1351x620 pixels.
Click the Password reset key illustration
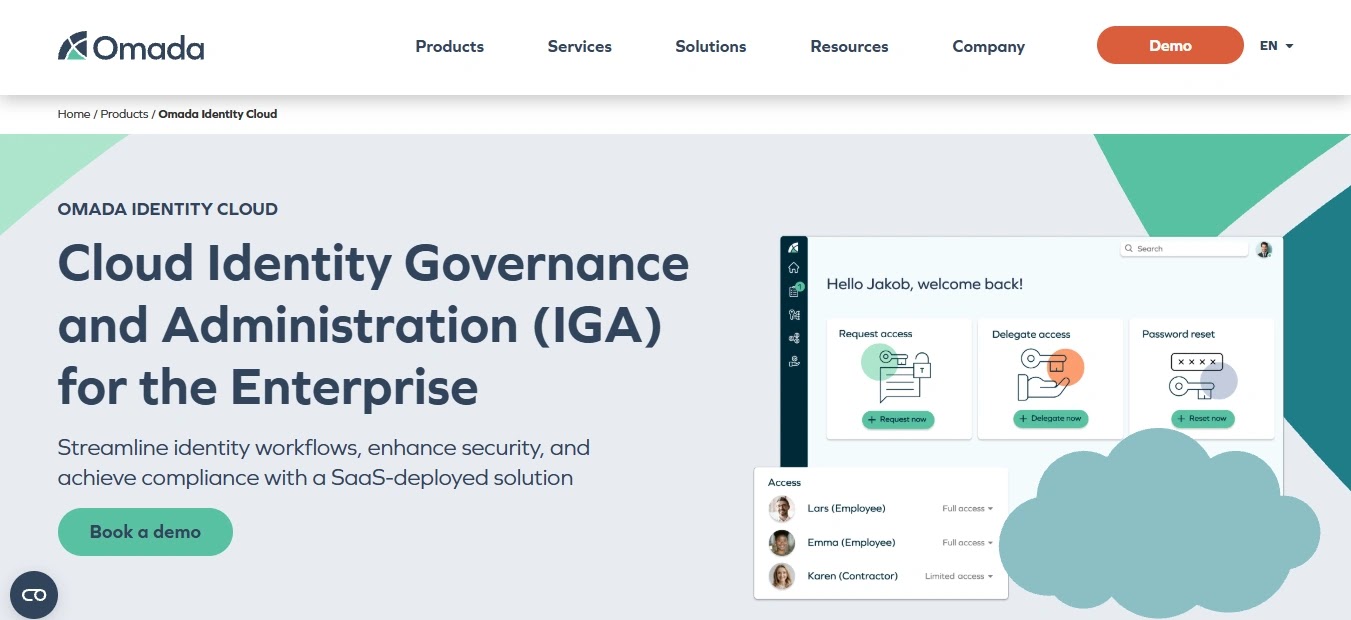pyautogui.click(x=1203, y=376)
